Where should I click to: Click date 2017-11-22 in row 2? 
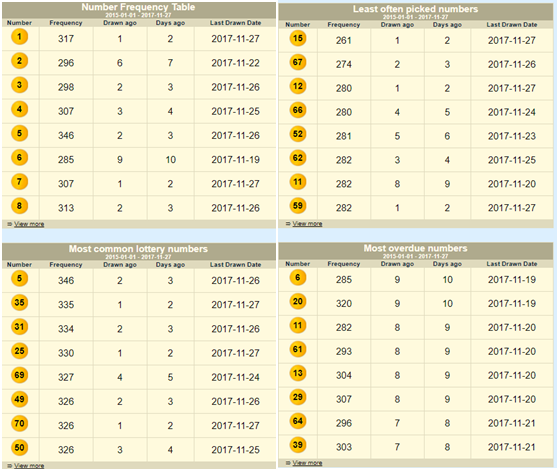[x=236, y=63]
